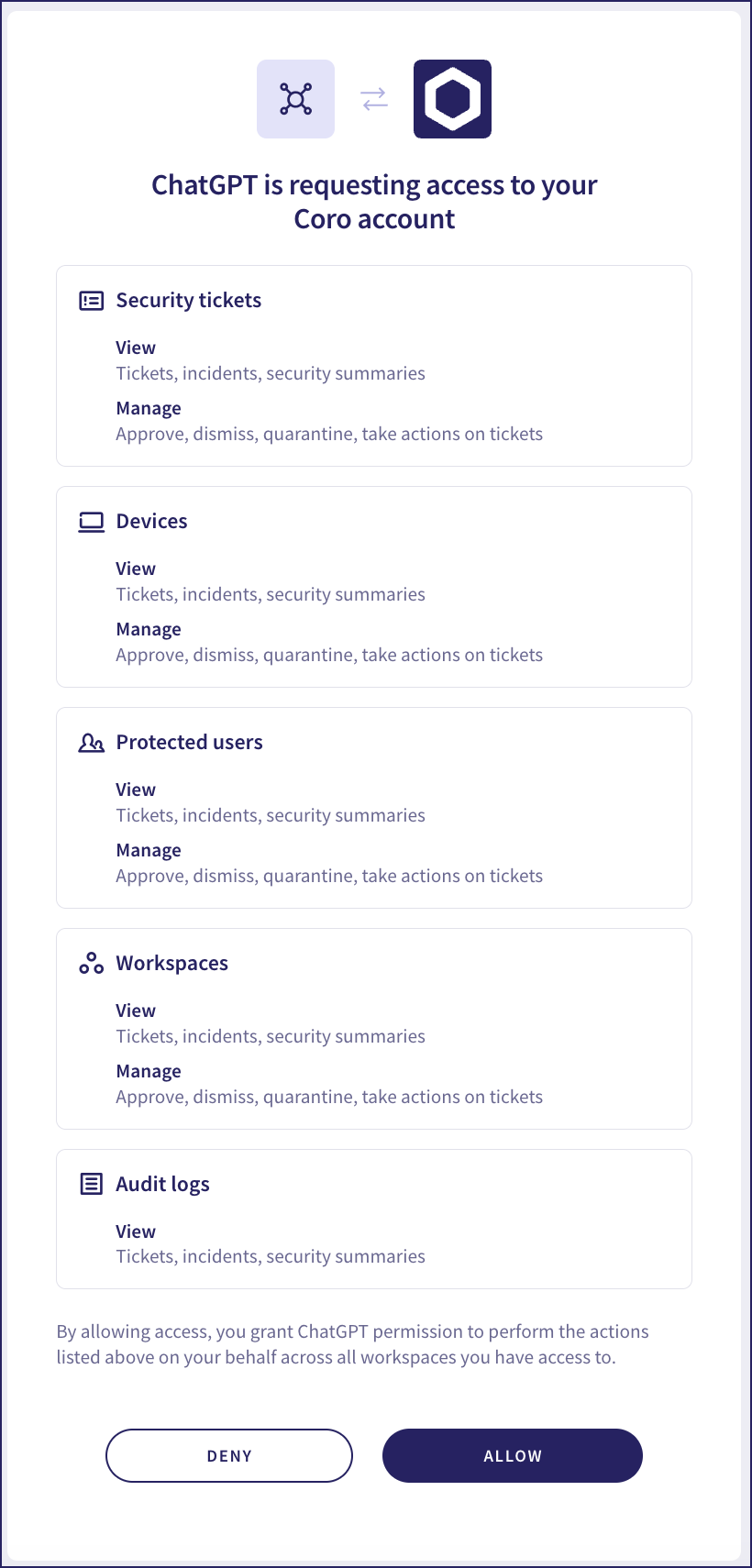This screenshot has width=752, height=1568.
Task: Expand the Devices permission card
Action: [373, 586]
